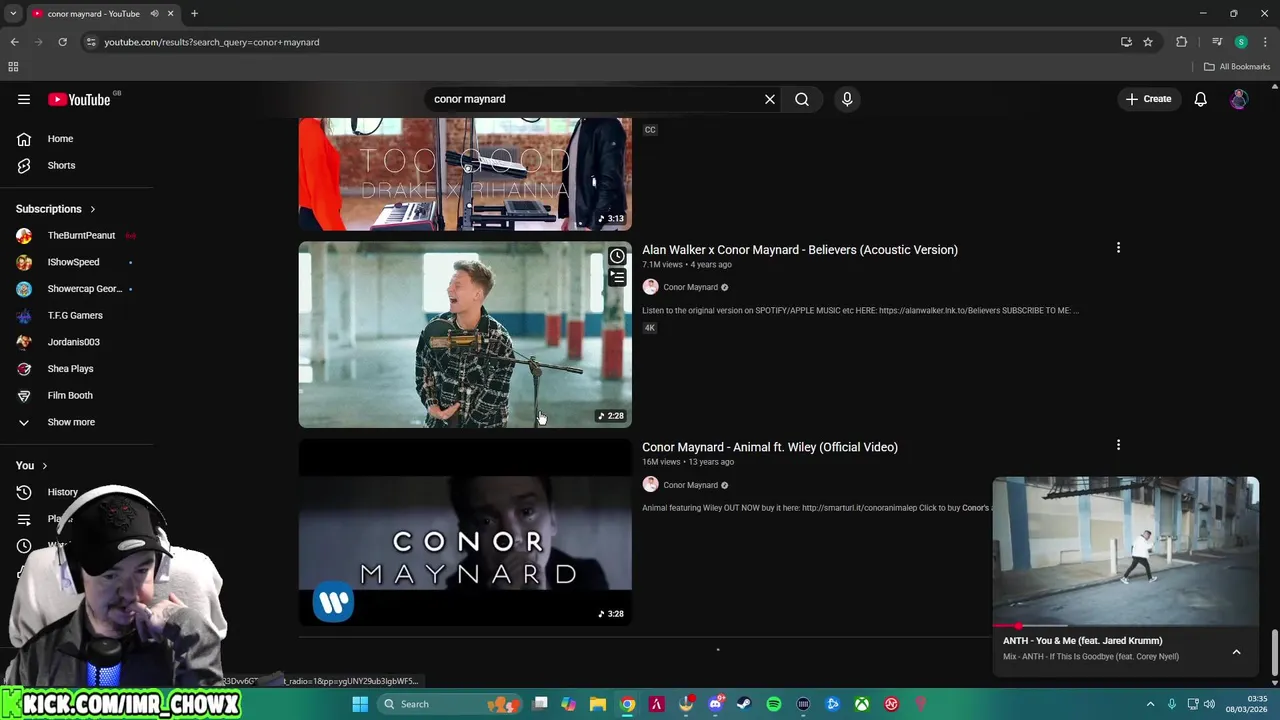Open the Windows Start menu
This screenshot has height=720, width=1280.
360,704
